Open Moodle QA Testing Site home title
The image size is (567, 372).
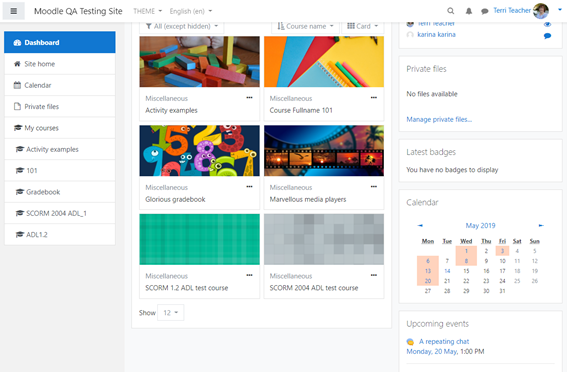click(x=78, y=11)
